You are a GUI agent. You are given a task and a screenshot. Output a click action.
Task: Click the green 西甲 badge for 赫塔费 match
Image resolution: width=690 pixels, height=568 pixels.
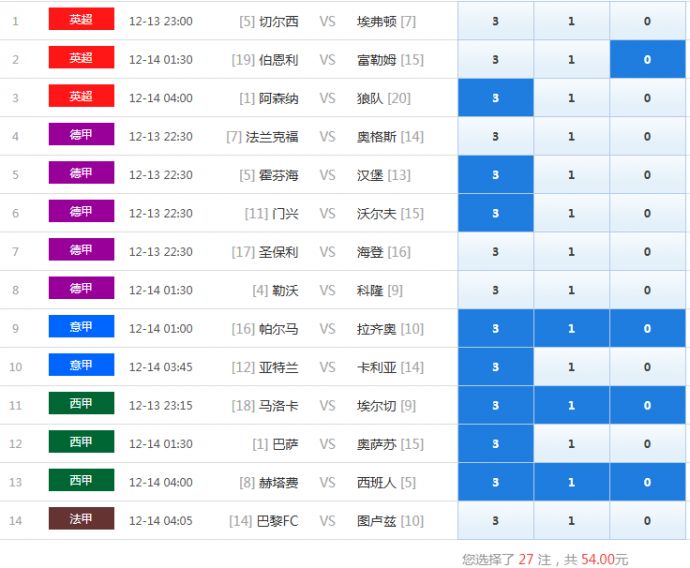pos(81,481)
